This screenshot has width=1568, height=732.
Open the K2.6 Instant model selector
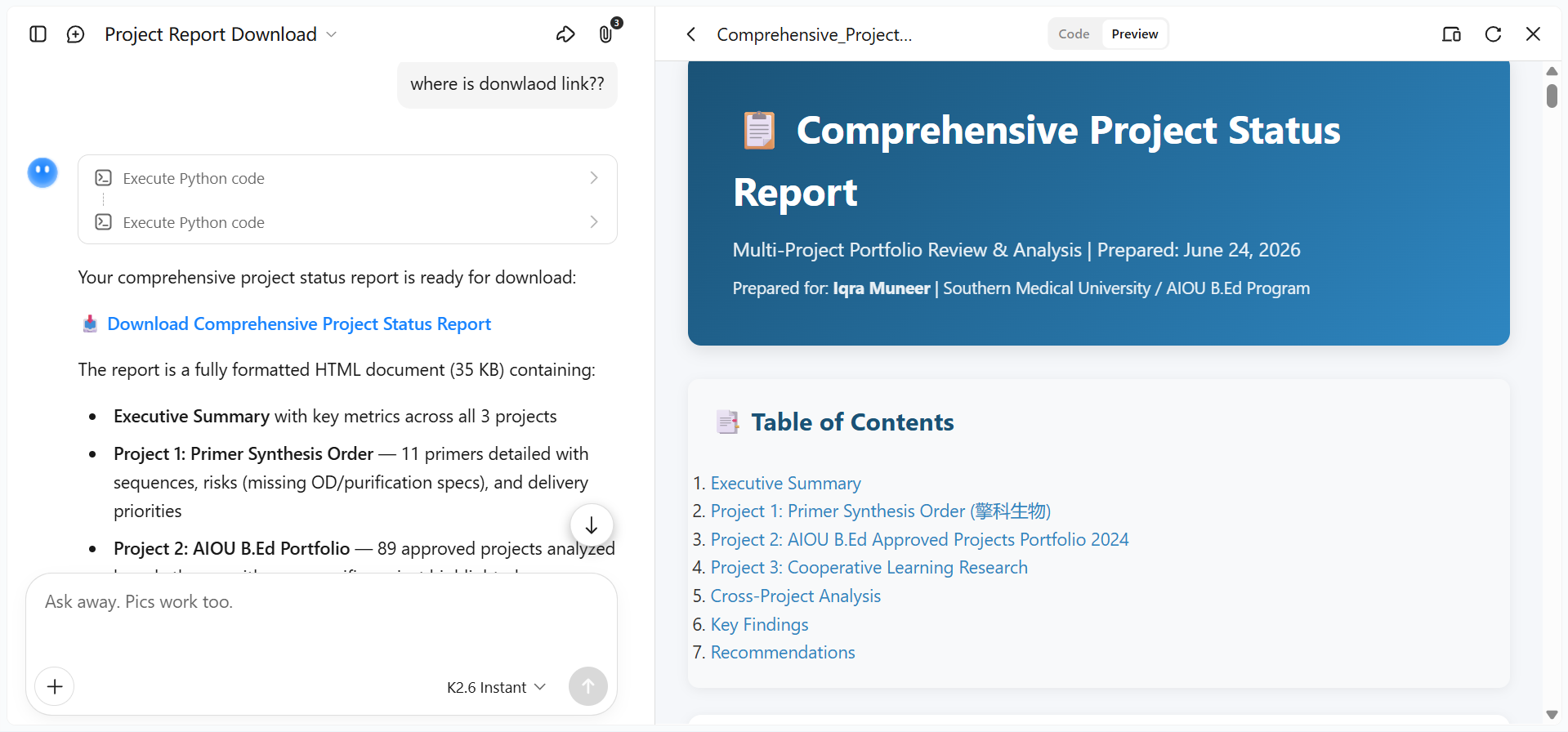pyautogui.click(x=496, y=687)
